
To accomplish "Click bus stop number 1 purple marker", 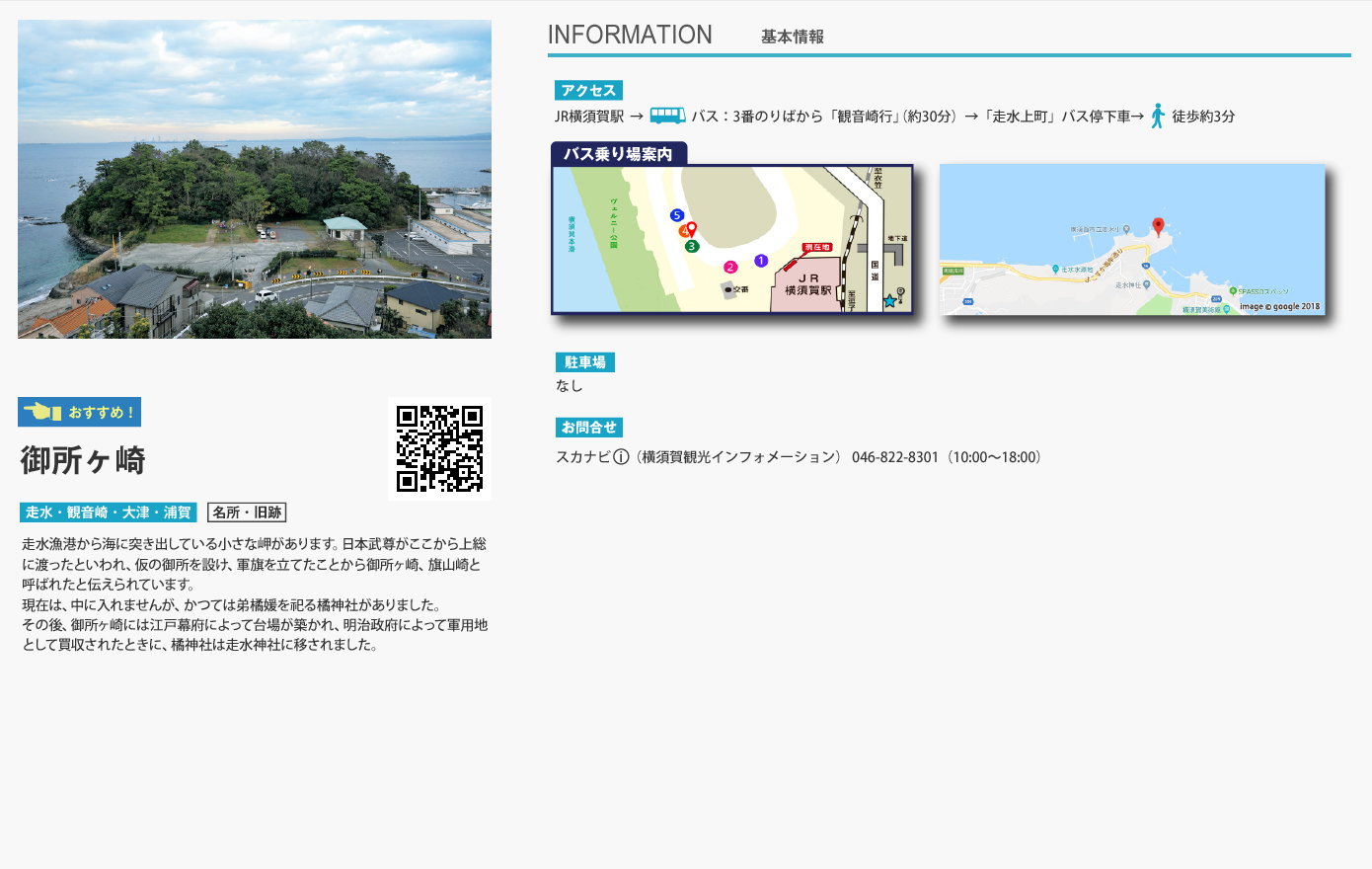I will 761,261.
